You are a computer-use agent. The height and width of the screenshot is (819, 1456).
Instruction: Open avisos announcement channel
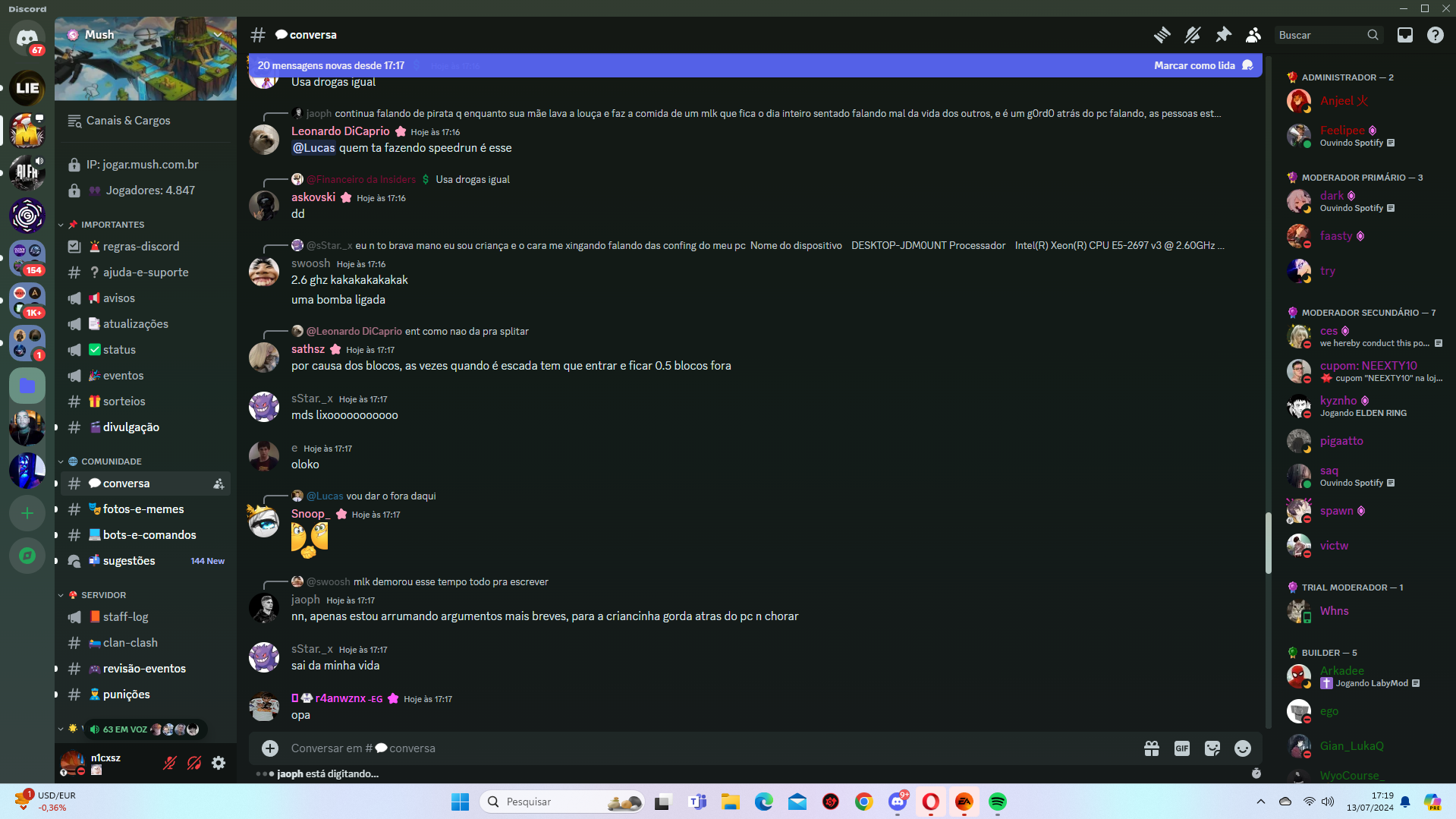click(x=145, y=298)
